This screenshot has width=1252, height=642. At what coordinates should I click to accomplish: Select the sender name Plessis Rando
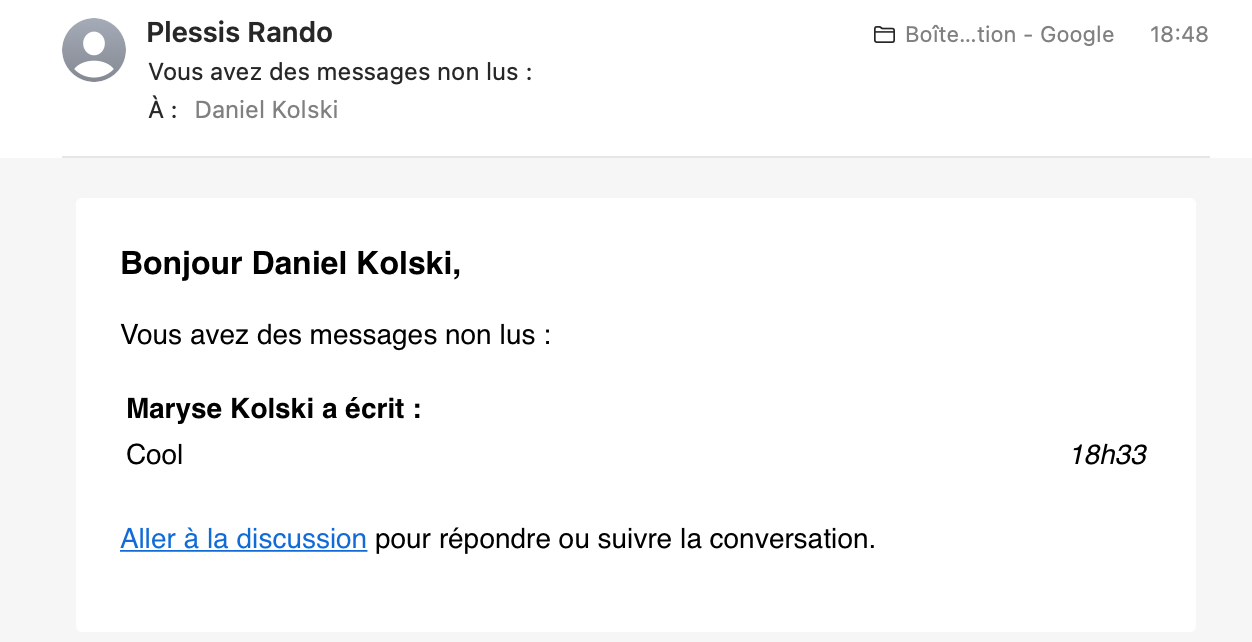click(x=239, y=33)
